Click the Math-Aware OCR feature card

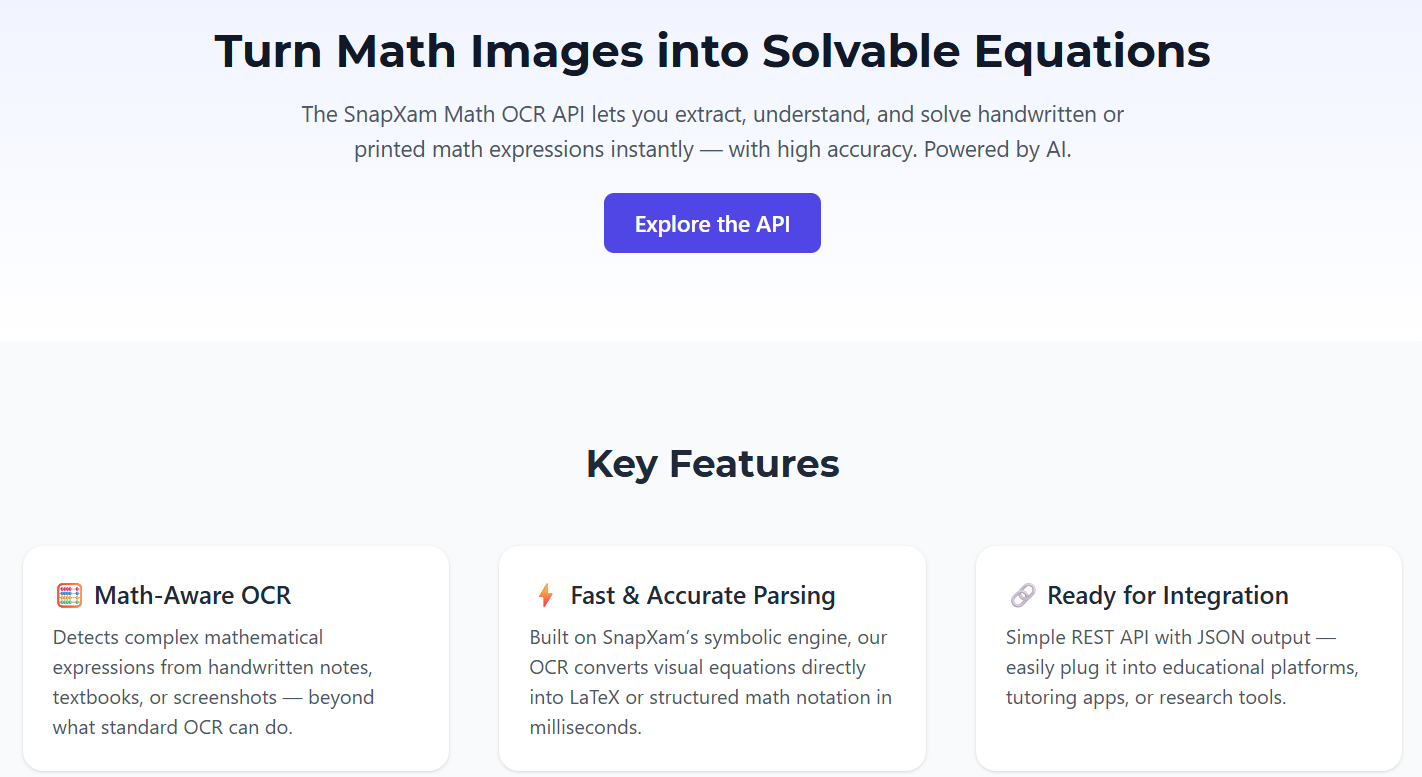click(236, 658)
